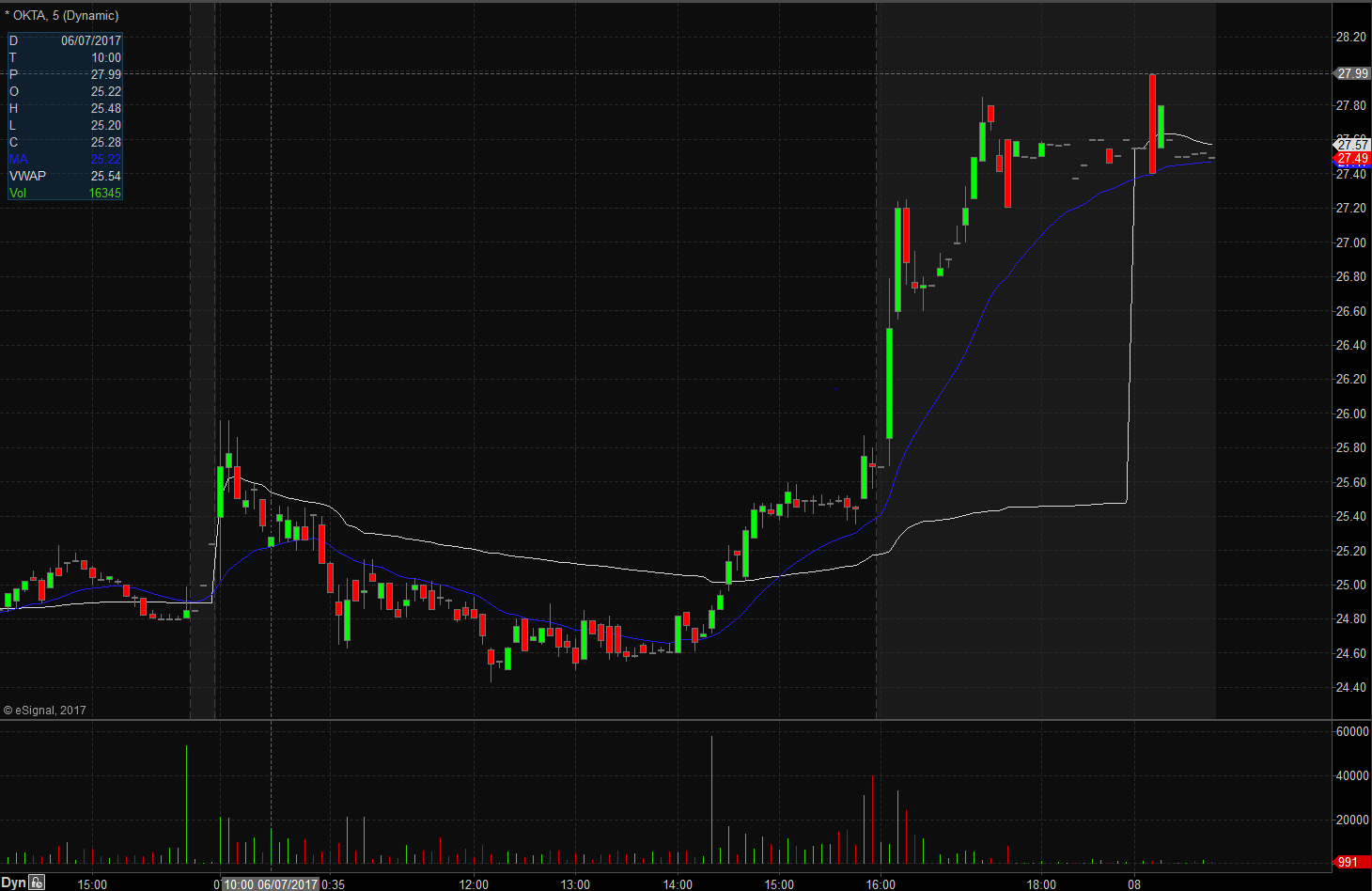Click the 24.40 price axis label
Image resolution: width=1372 pixels, height=891 pixels.
1351,687
